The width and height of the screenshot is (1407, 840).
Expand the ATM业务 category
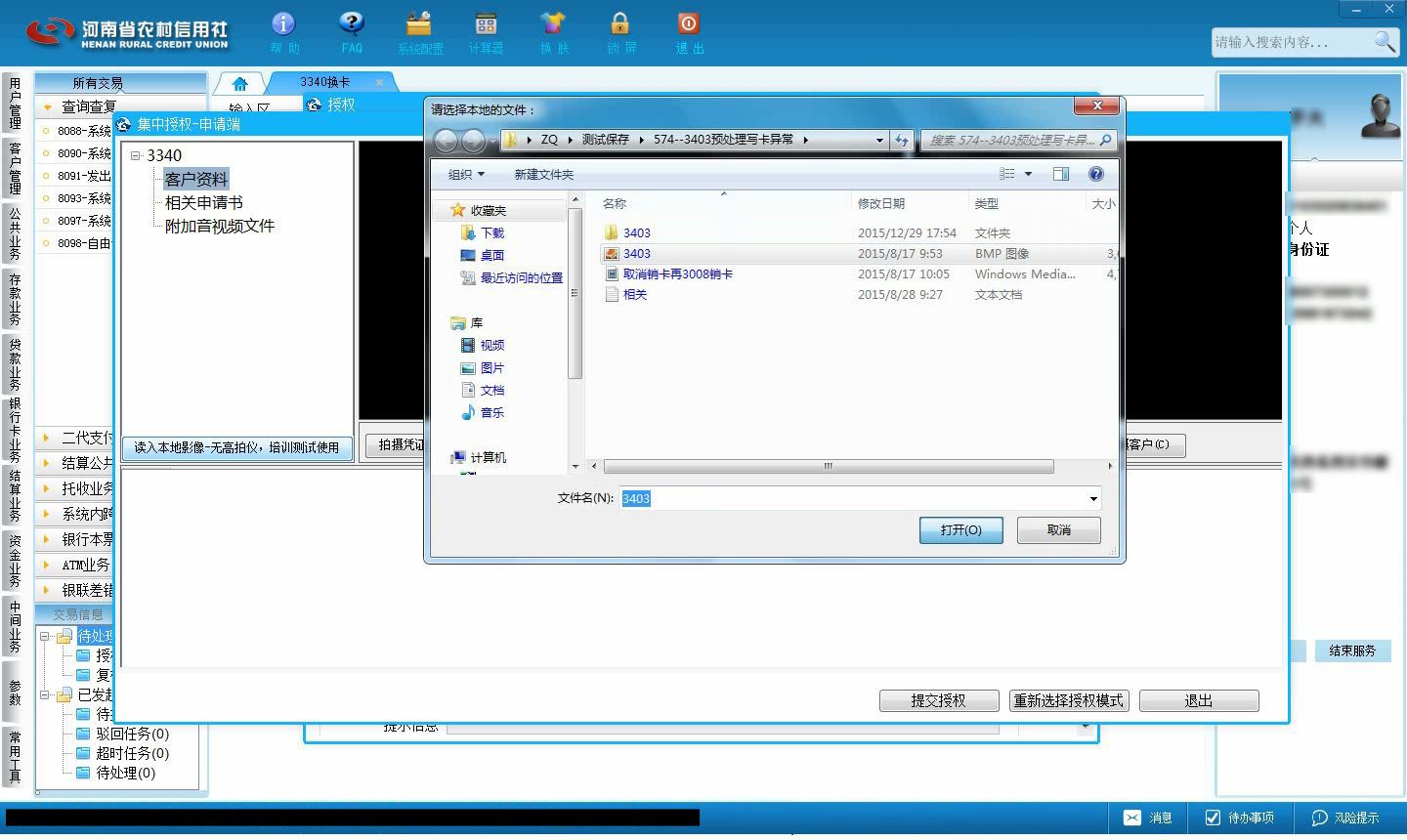coord(46,565)
